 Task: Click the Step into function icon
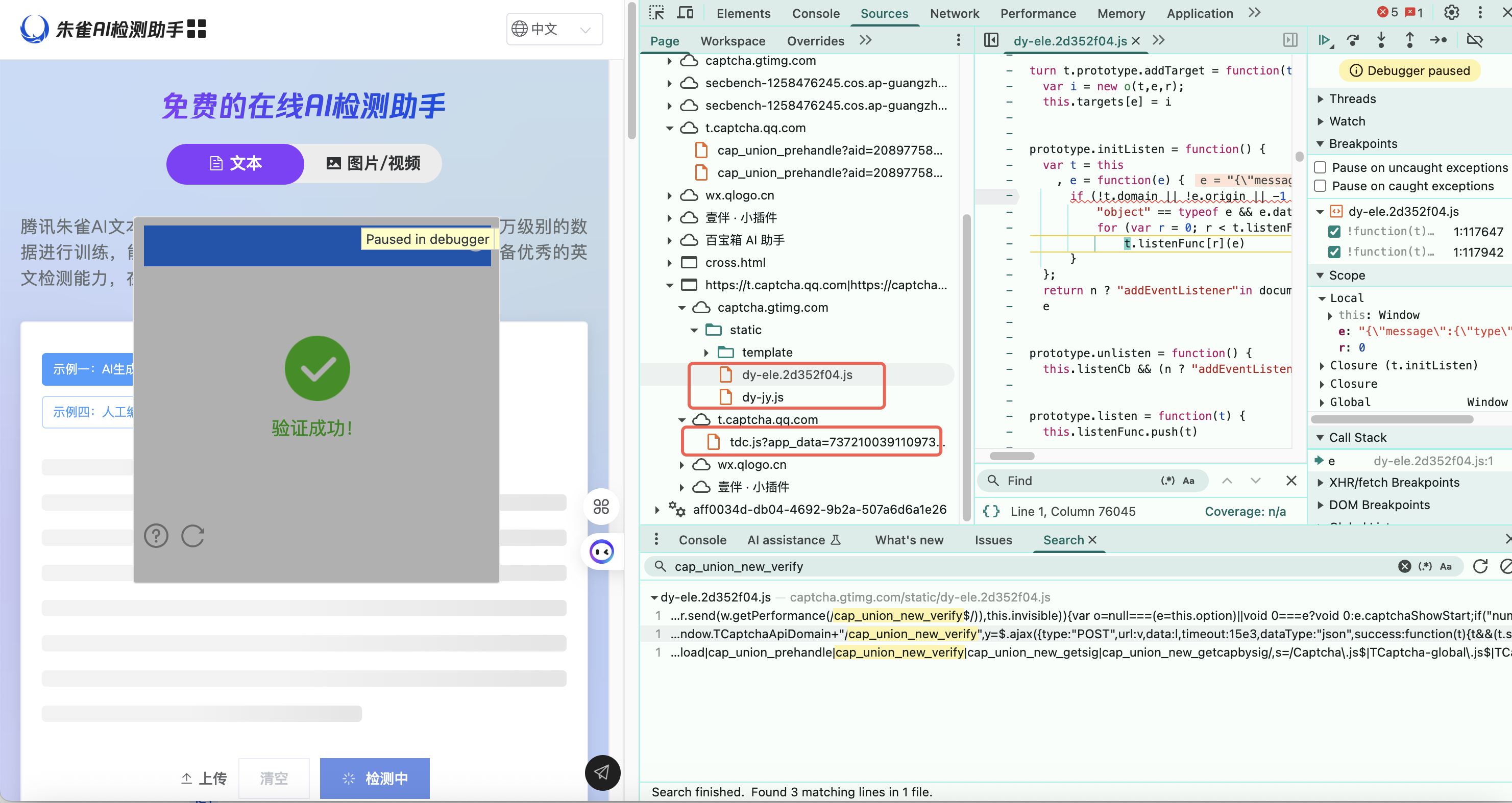(x=1381, y=40)
